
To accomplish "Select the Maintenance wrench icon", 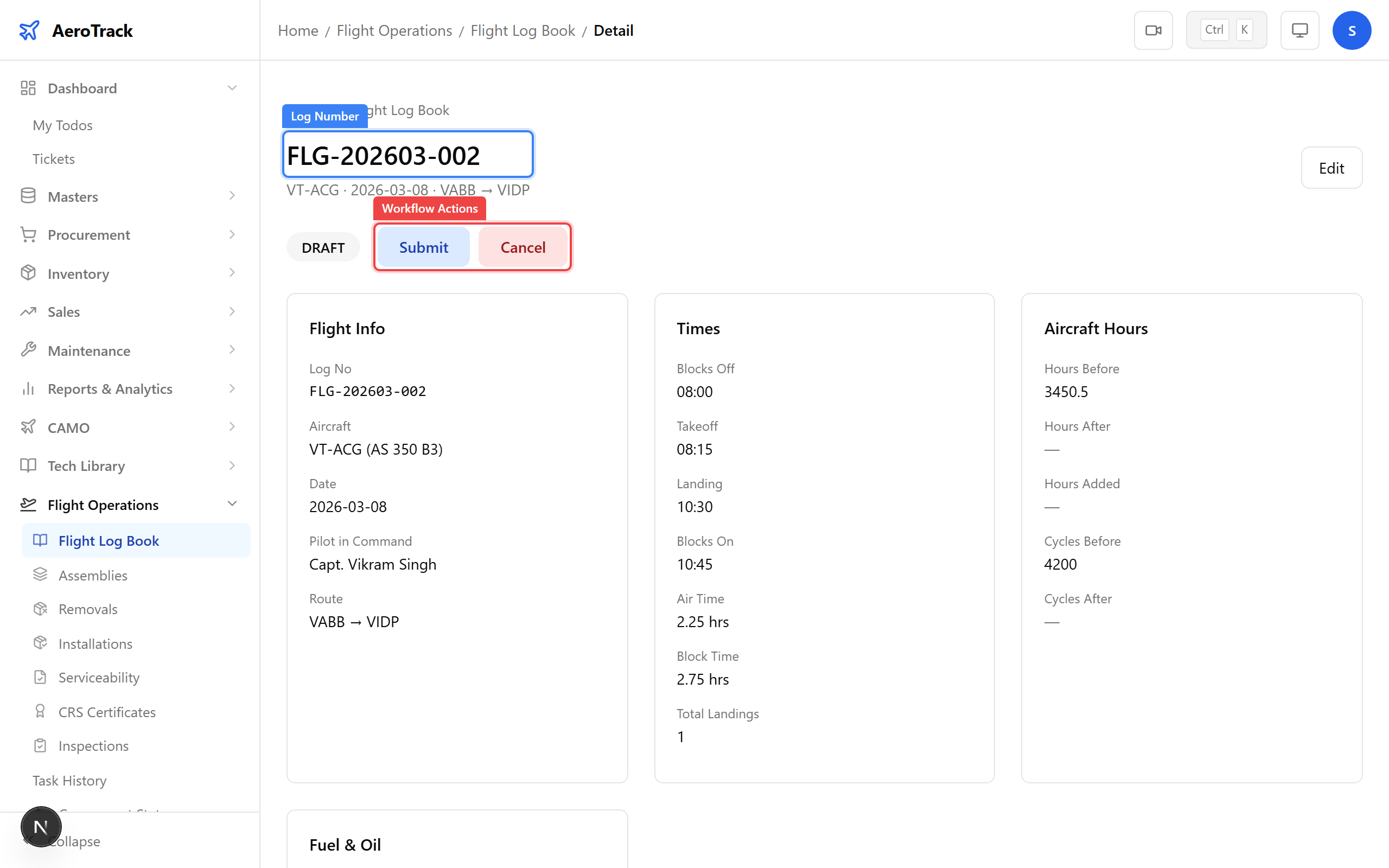I will click(28, 350).
